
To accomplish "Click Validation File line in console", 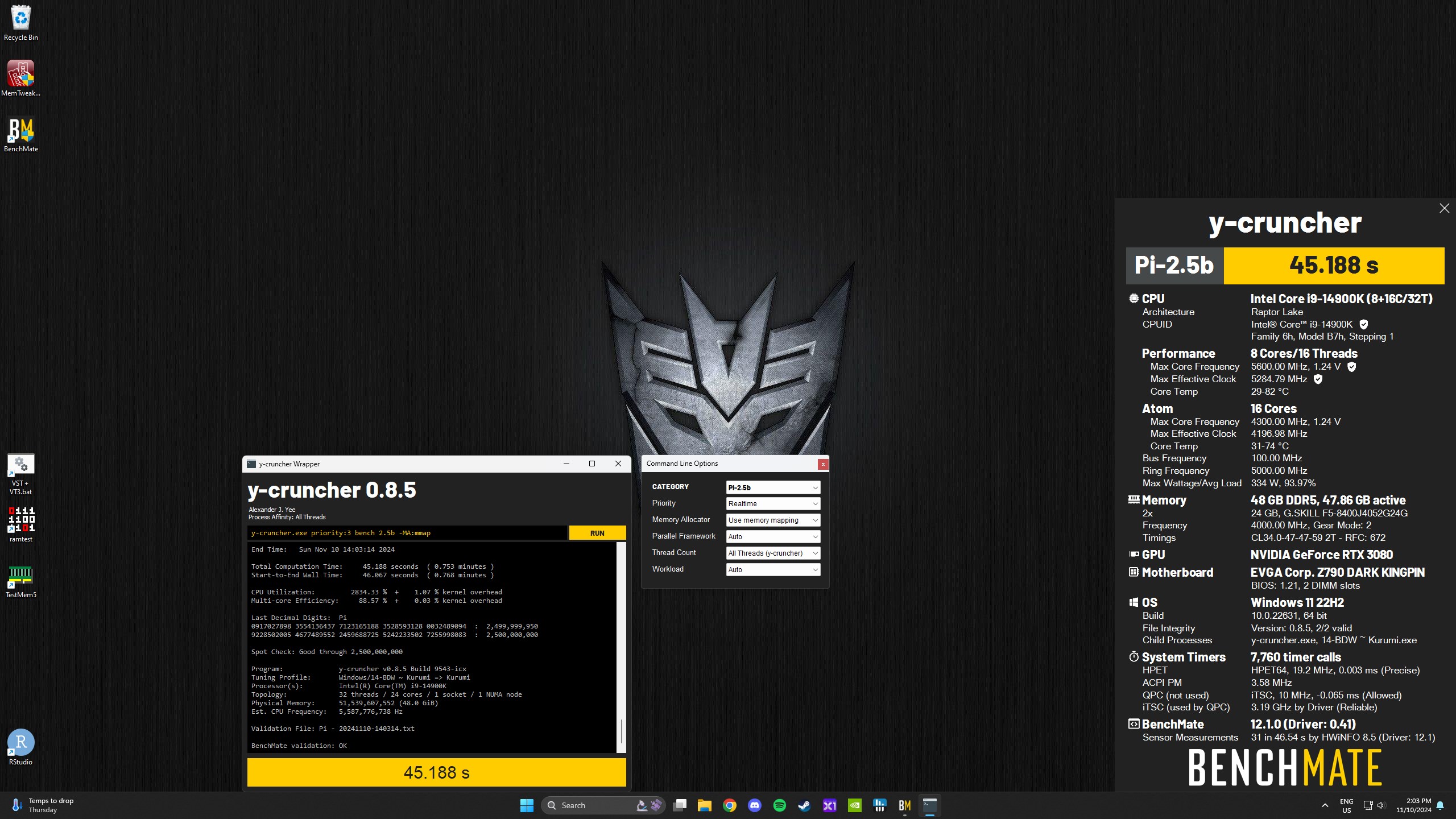I will tap(333, 729).
